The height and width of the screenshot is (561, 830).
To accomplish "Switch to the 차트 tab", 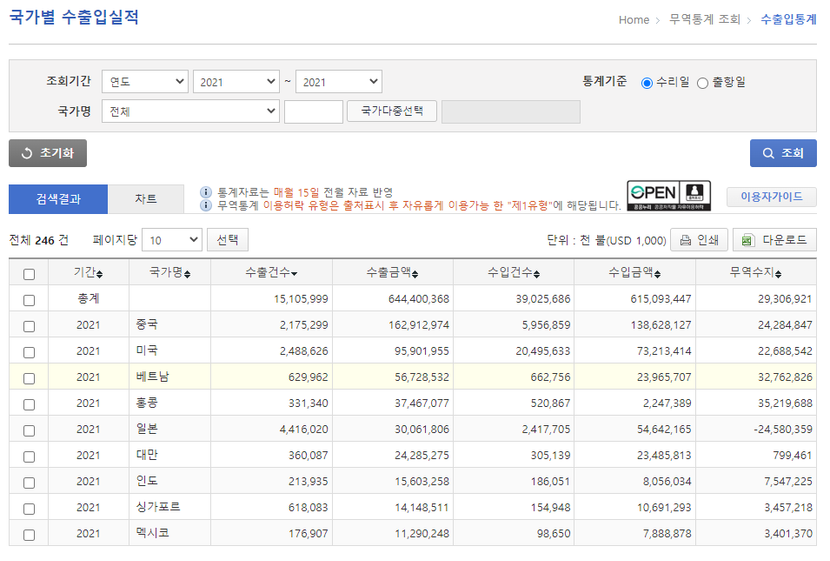I will pyautogui.click(x=146, y=199).
